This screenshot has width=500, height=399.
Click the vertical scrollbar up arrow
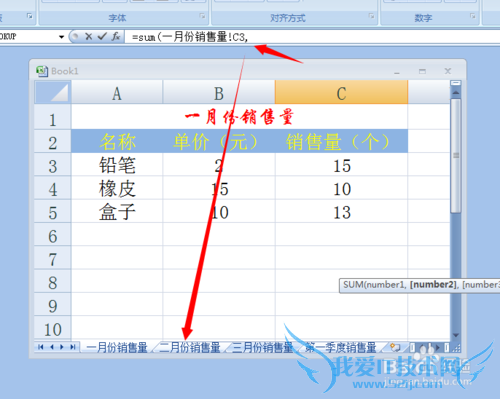tap(456, 93)
